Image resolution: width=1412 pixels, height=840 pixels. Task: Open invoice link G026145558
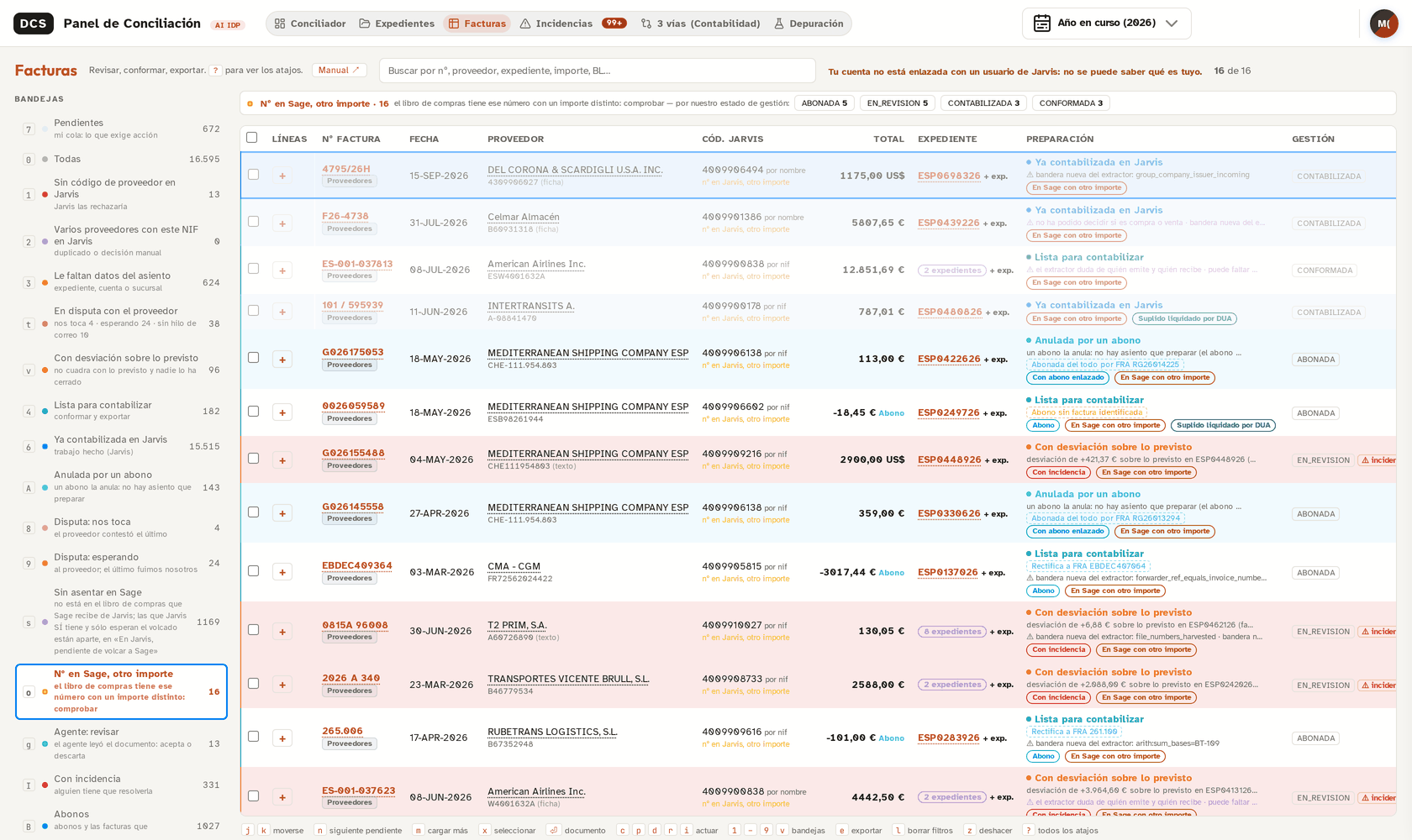pyautogui.click(x=353, y=507)
